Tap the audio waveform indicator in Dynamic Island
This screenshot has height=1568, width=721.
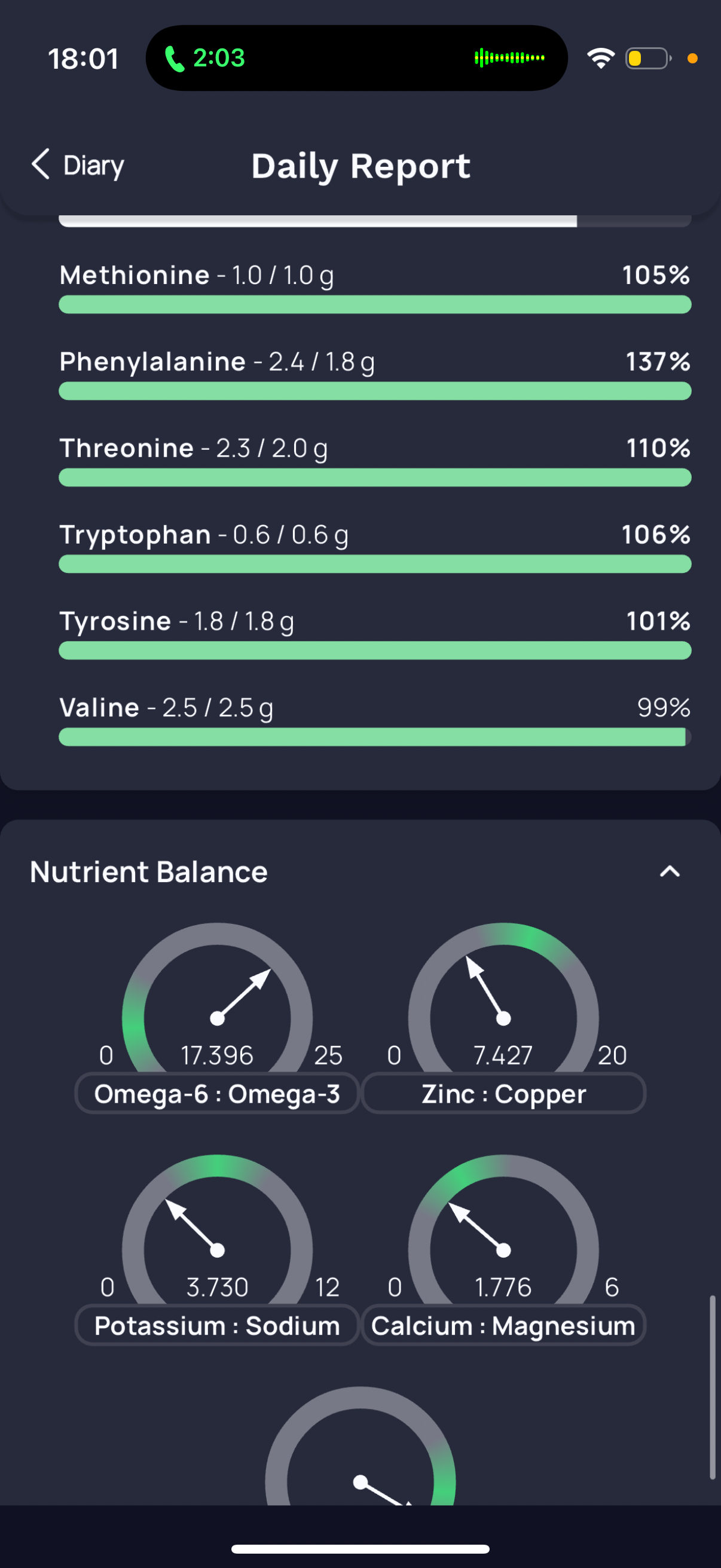(x=509, y=58)
